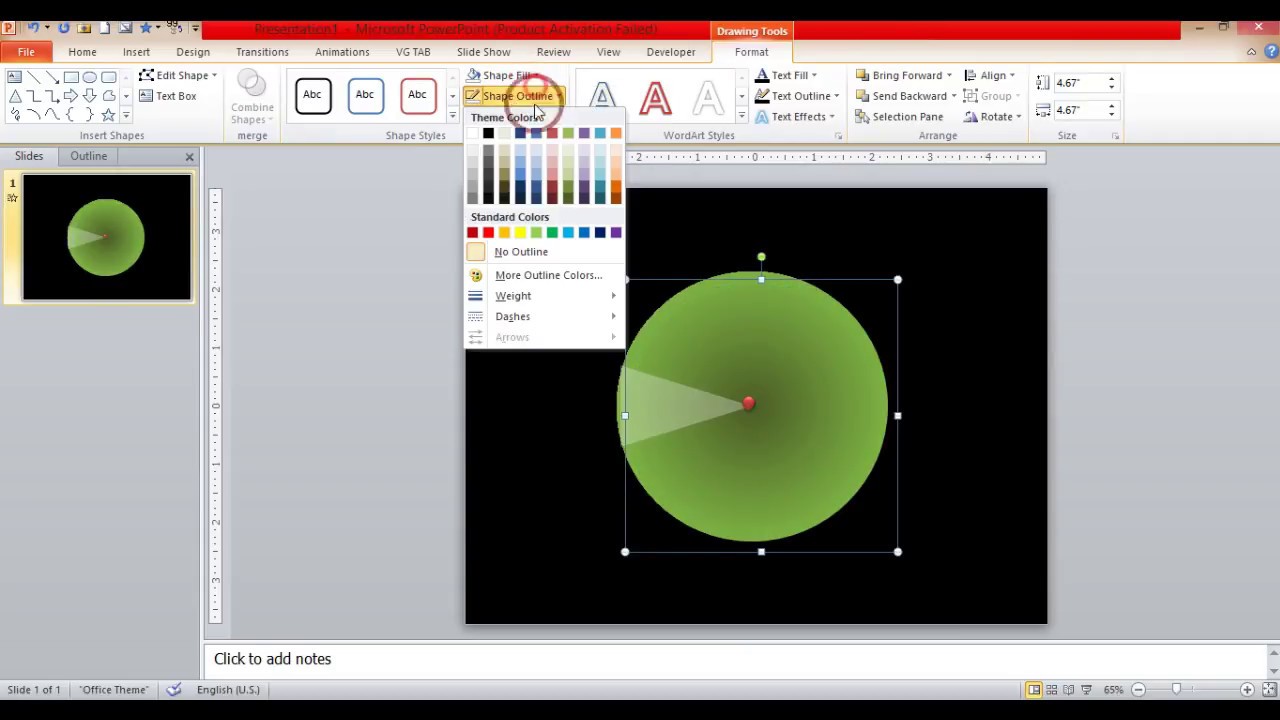Viewport: 1280px width, 720px height.
Task: Open the Selection Pane
Action: [x=899, y=117]
